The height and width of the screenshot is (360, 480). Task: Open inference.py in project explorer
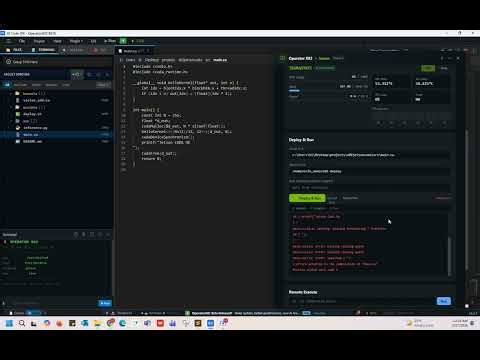35,128
